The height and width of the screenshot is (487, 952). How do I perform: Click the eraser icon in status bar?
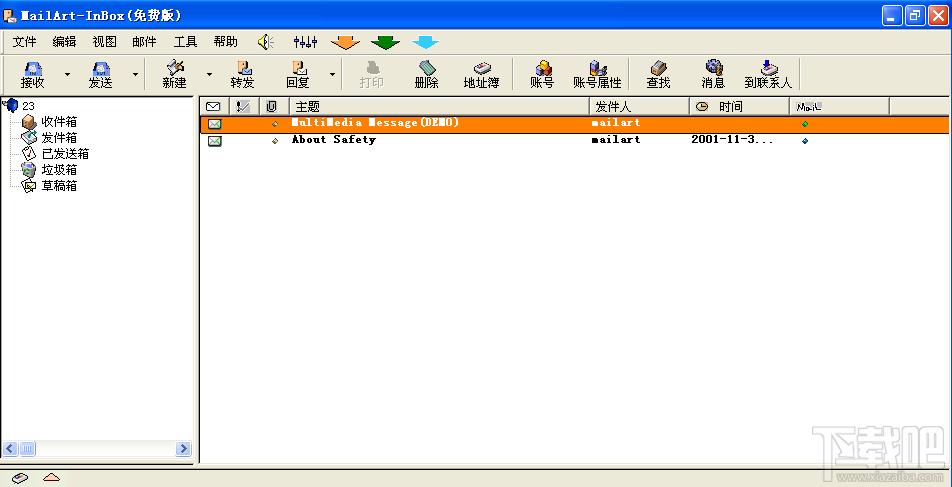[20, 478]
